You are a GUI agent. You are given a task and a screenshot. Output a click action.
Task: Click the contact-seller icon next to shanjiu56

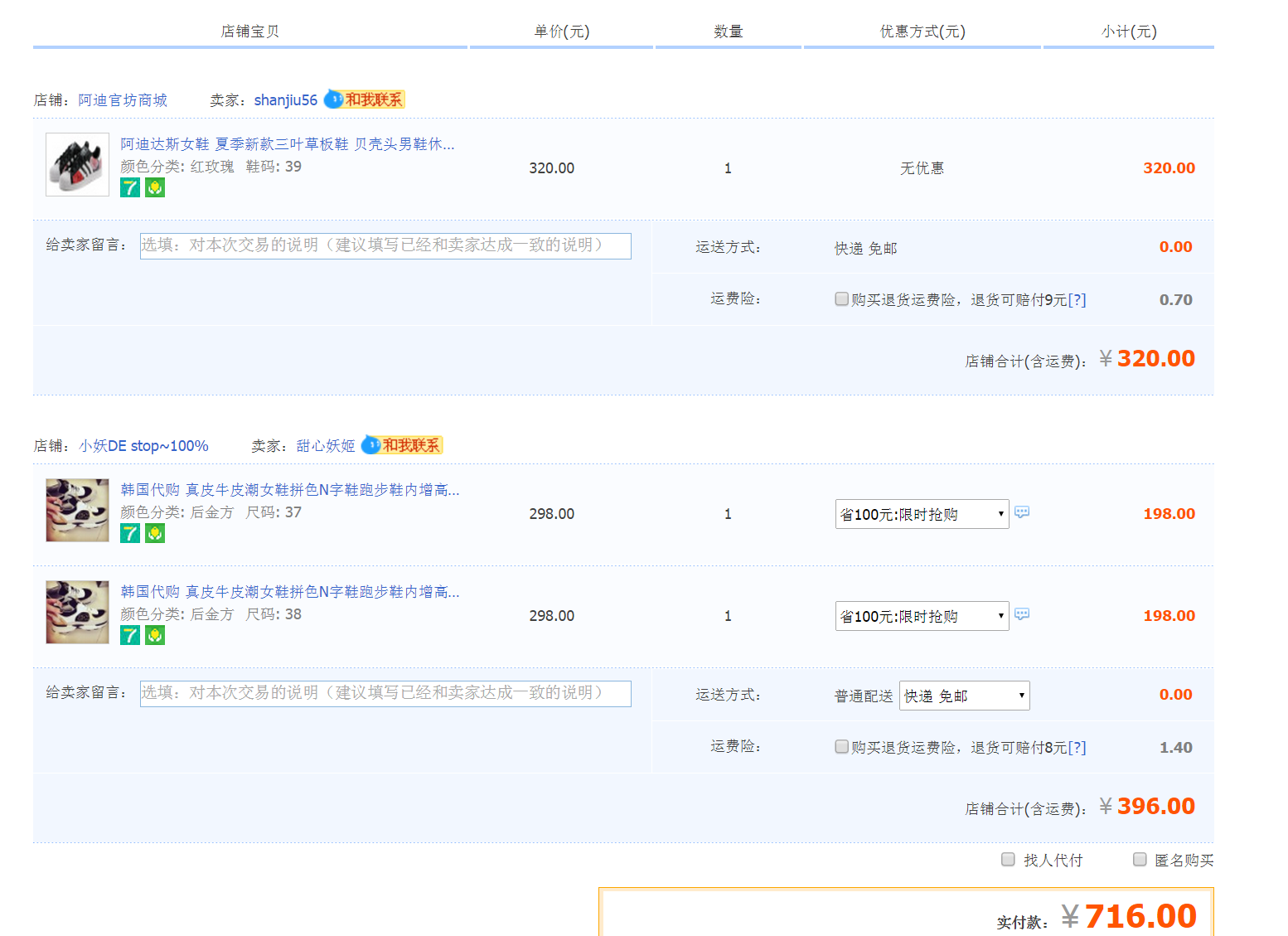point(364,99)
